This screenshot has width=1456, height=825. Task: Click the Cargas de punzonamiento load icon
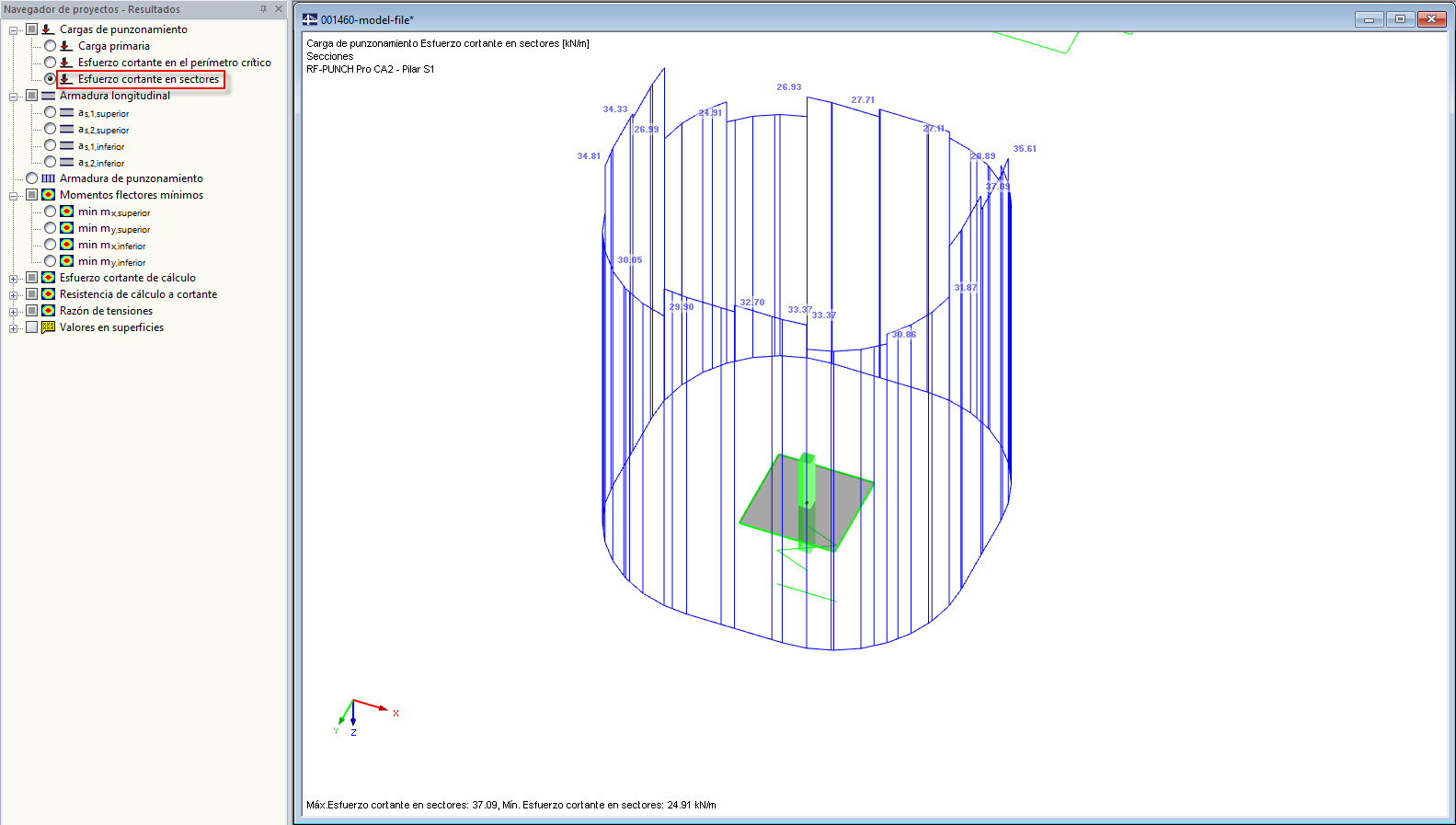coord(47,29)
